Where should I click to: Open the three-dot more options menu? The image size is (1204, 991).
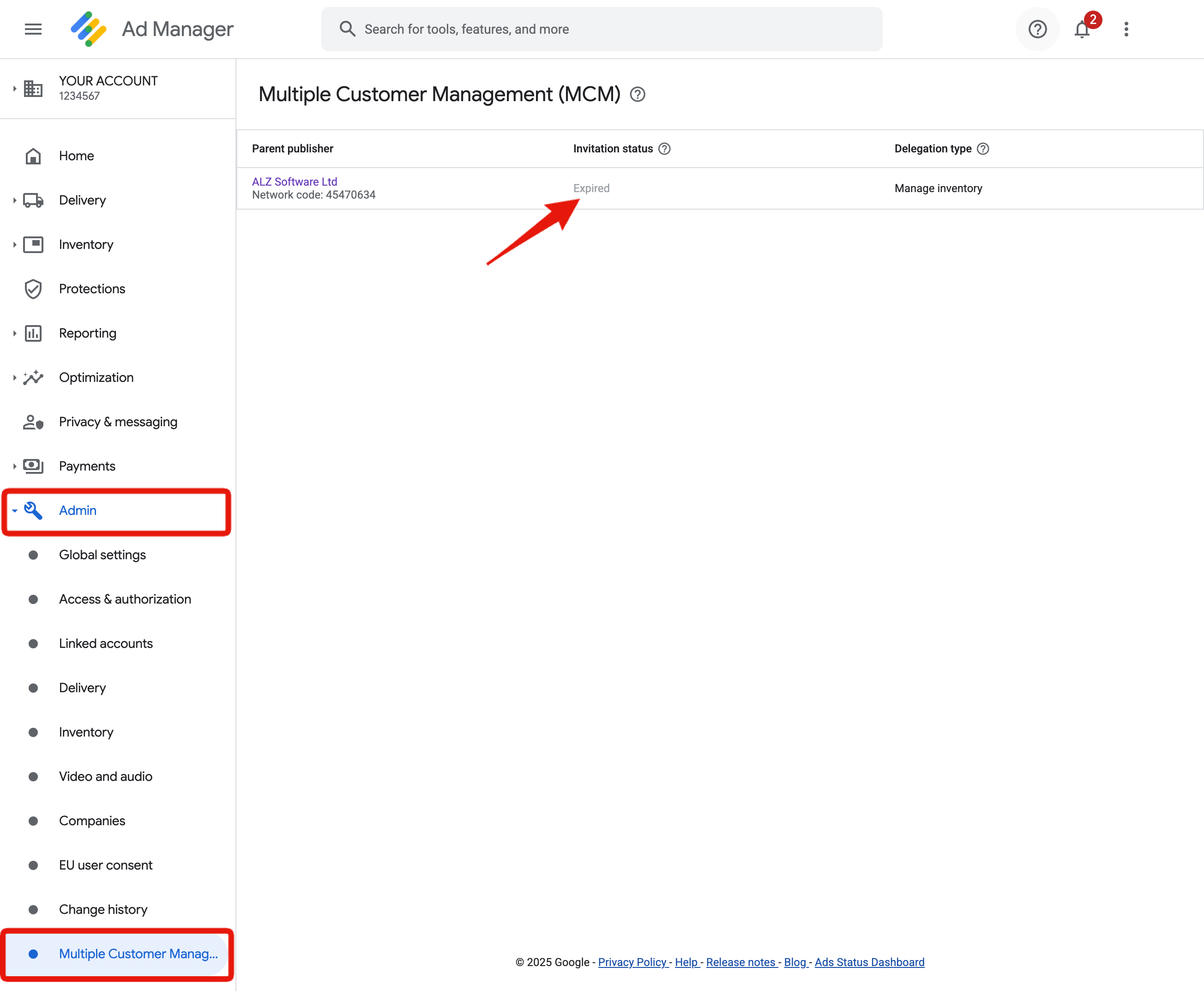click(1126, 29)
